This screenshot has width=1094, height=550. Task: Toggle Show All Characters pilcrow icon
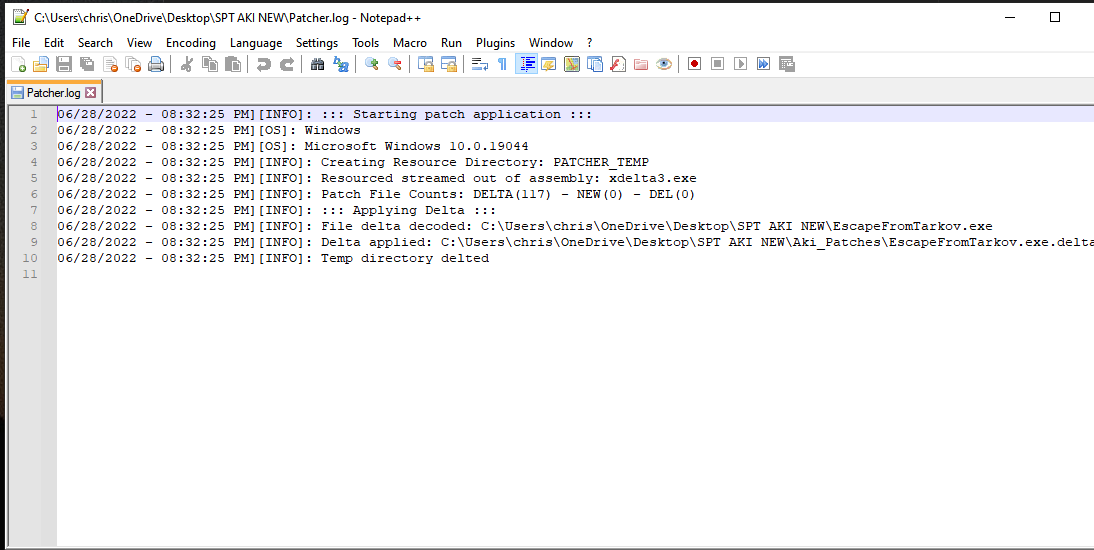(502, 64)
